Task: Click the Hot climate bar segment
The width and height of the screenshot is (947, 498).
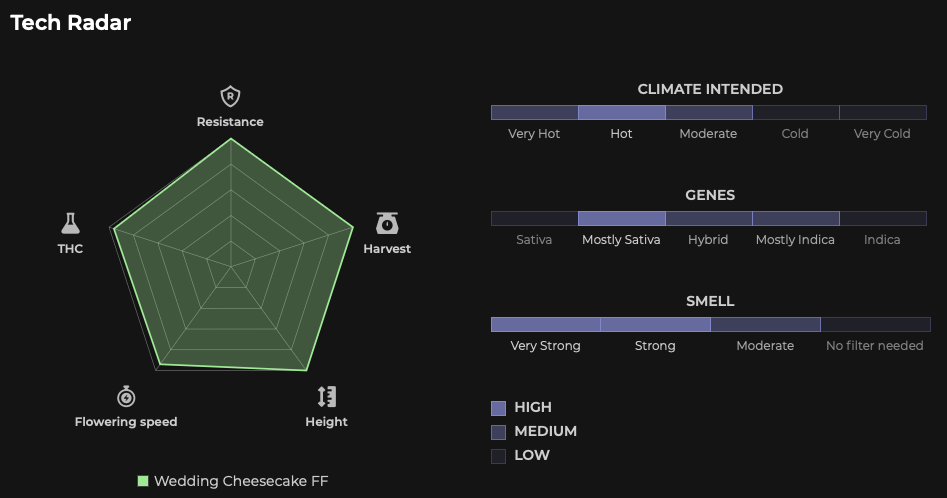Action: (x=621, y=113)
